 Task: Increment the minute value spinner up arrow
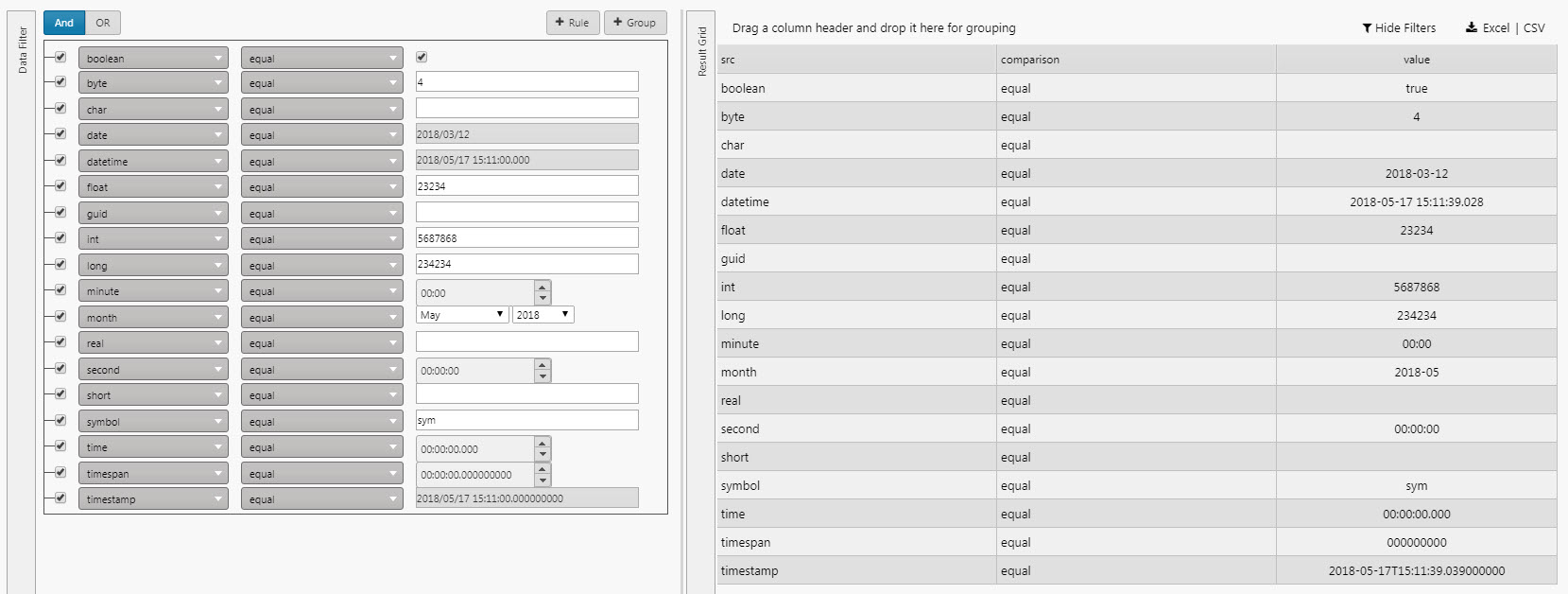(x=543, y=287)
